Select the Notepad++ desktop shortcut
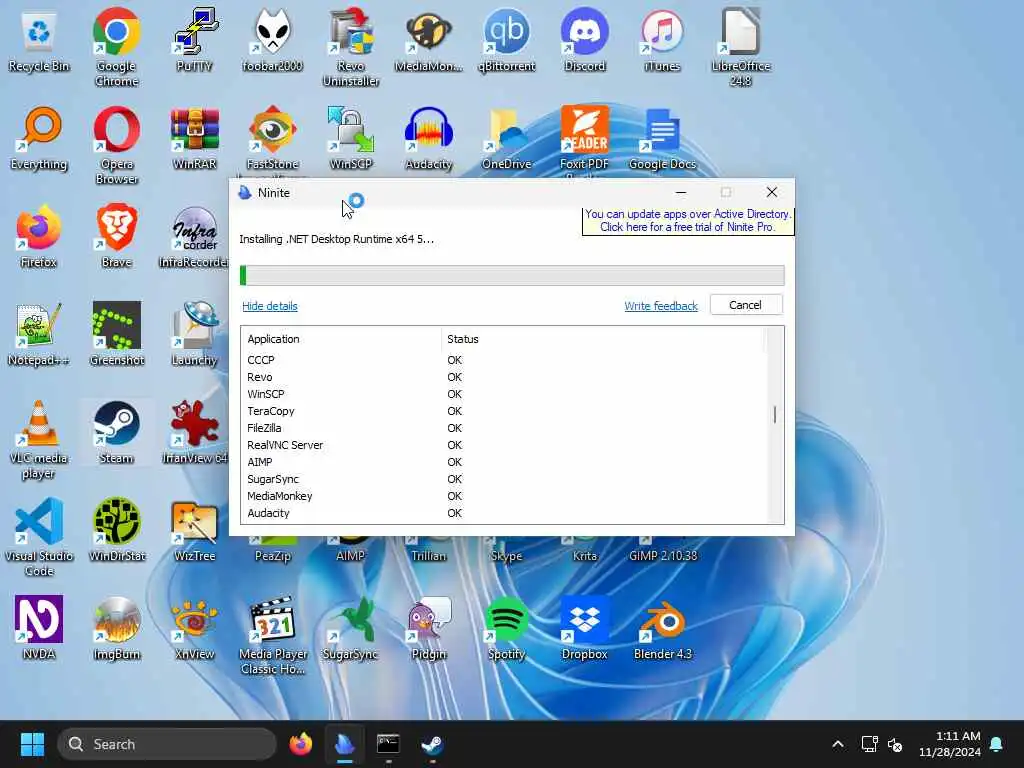This screenshot has height=768, width=1024. (x=39, y=334)
